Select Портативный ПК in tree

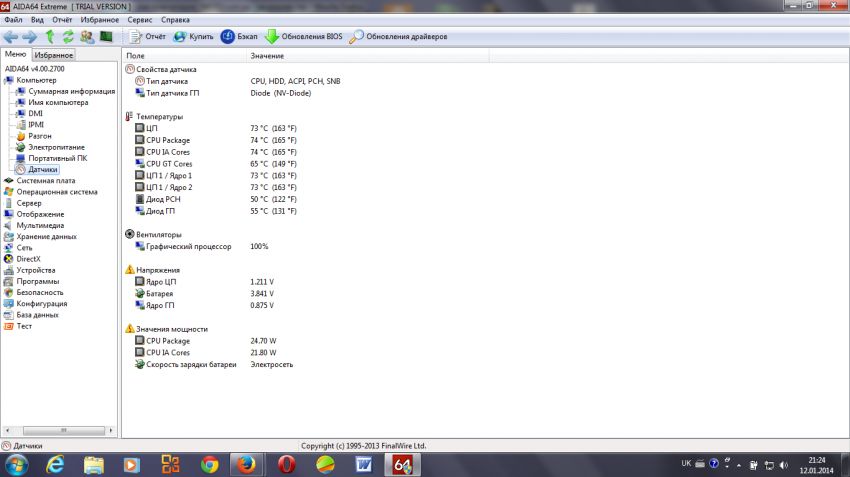(57, 158)
